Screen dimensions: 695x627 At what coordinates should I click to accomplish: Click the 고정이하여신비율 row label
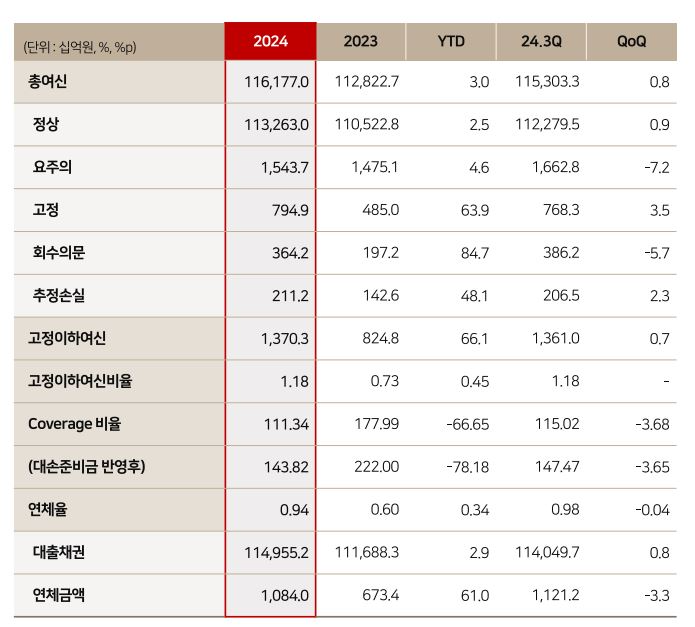(80, 381)
